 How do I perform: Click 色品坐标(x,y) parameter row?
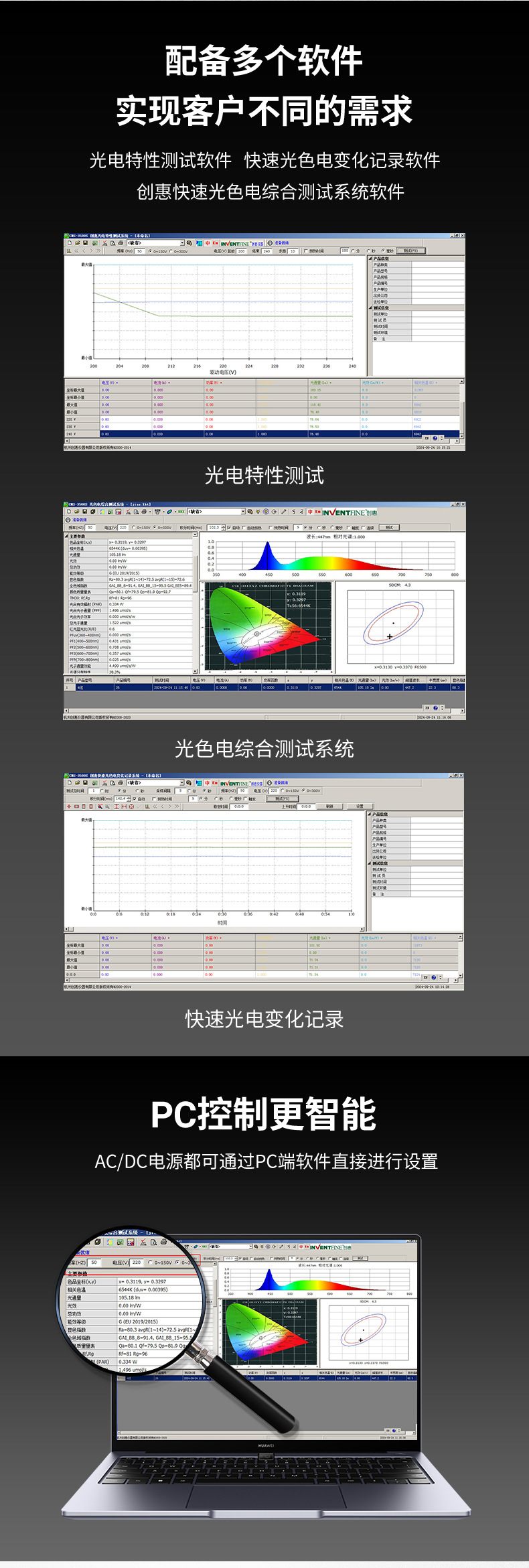(x=130, y=543)
